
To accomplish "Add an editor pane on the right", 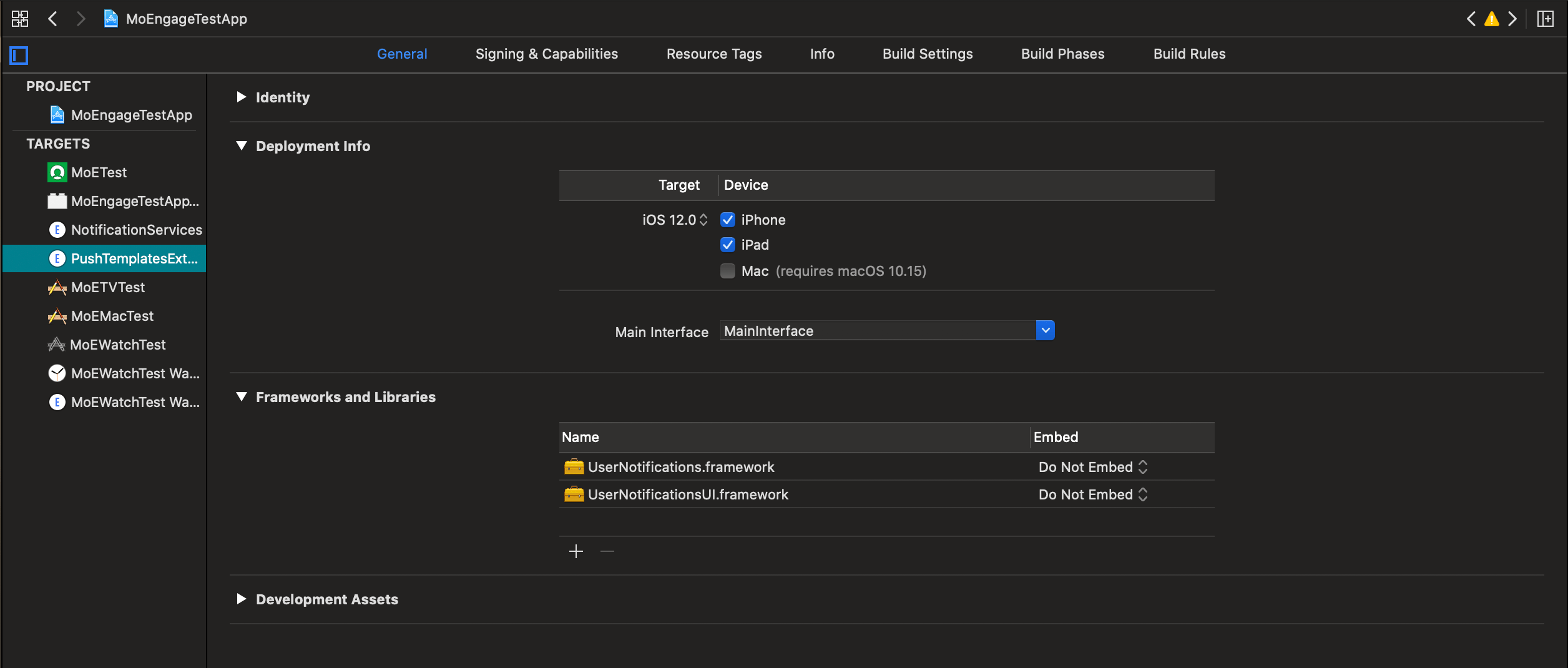I will click(1546, 19).
